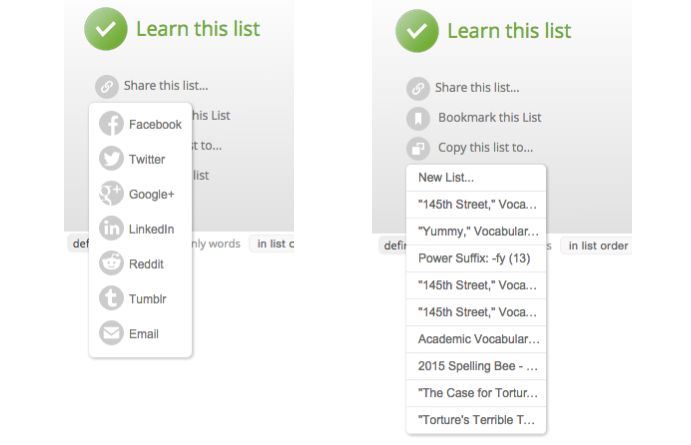Screen dimensions: 691x445
Task: Click the Facebook share icon
Action: (111, 125)
